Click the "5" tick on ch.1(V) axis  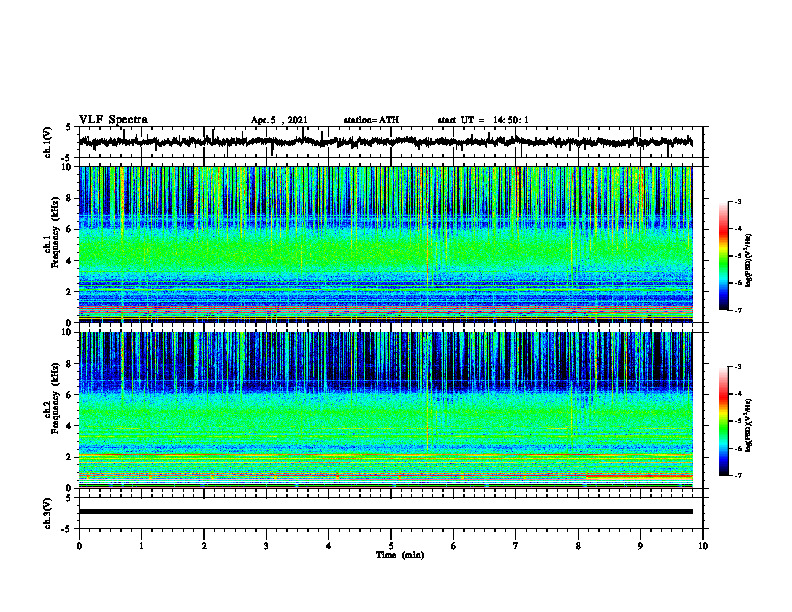69,127
